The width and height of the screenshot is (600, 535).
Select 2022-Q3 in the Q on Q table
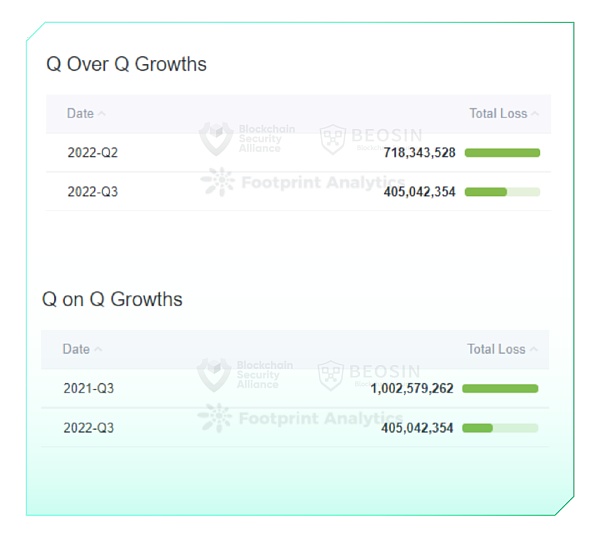coord(88,428)
